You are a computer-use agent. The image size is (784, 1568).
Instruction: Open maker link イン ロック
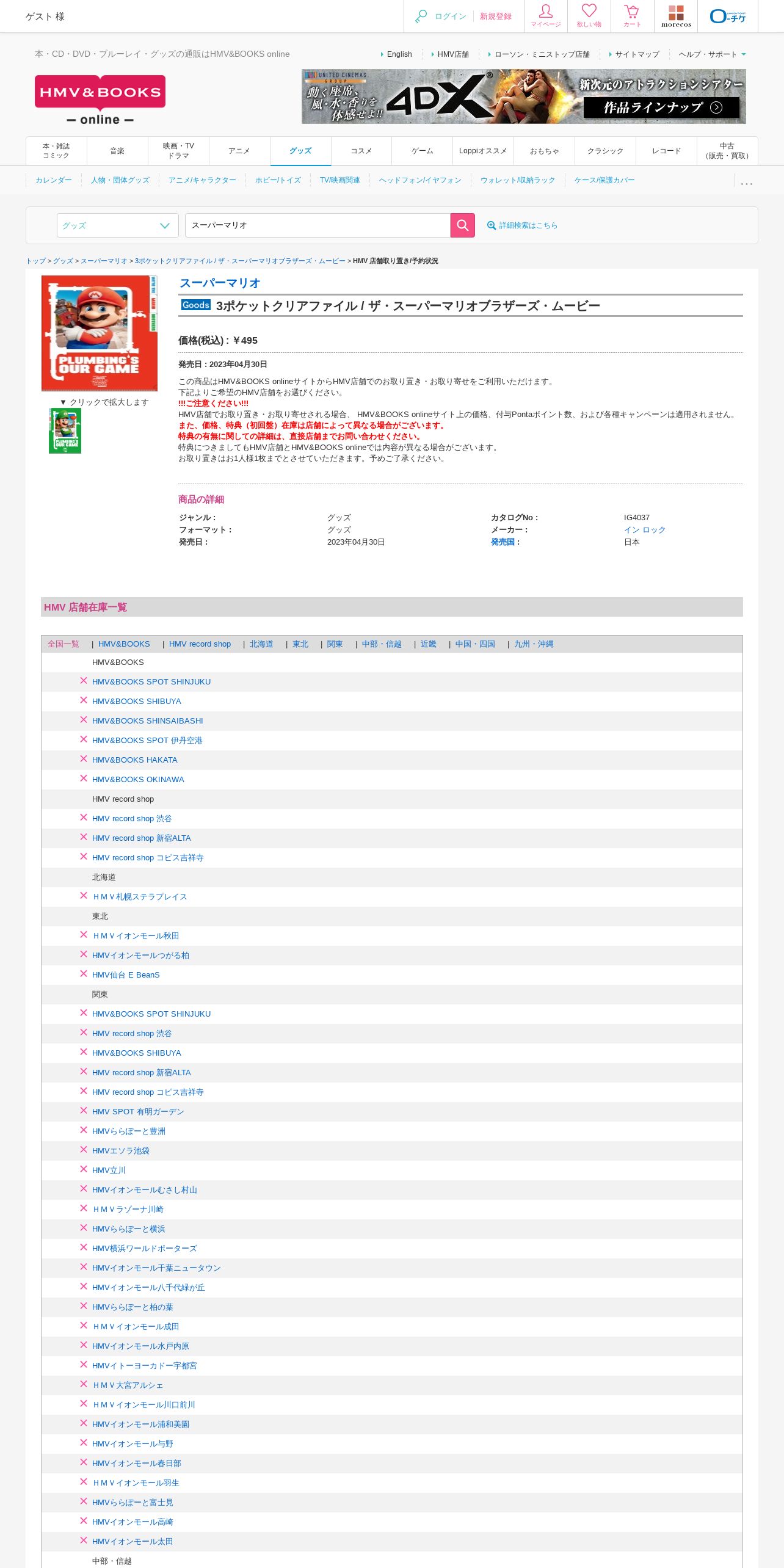tap(644, 530)
